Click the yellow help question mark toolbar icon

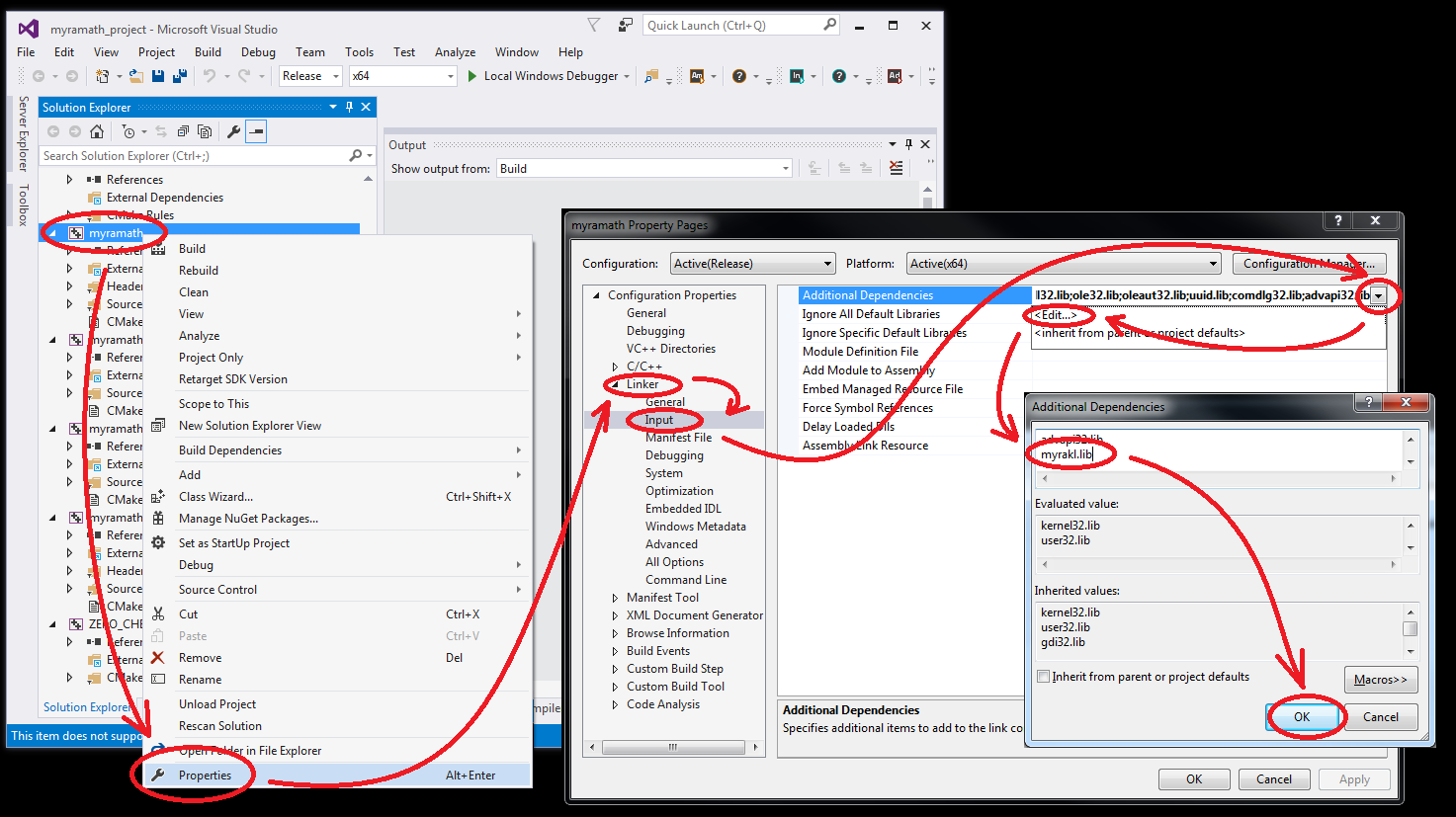pyautogui.click(x=739, y=76)
